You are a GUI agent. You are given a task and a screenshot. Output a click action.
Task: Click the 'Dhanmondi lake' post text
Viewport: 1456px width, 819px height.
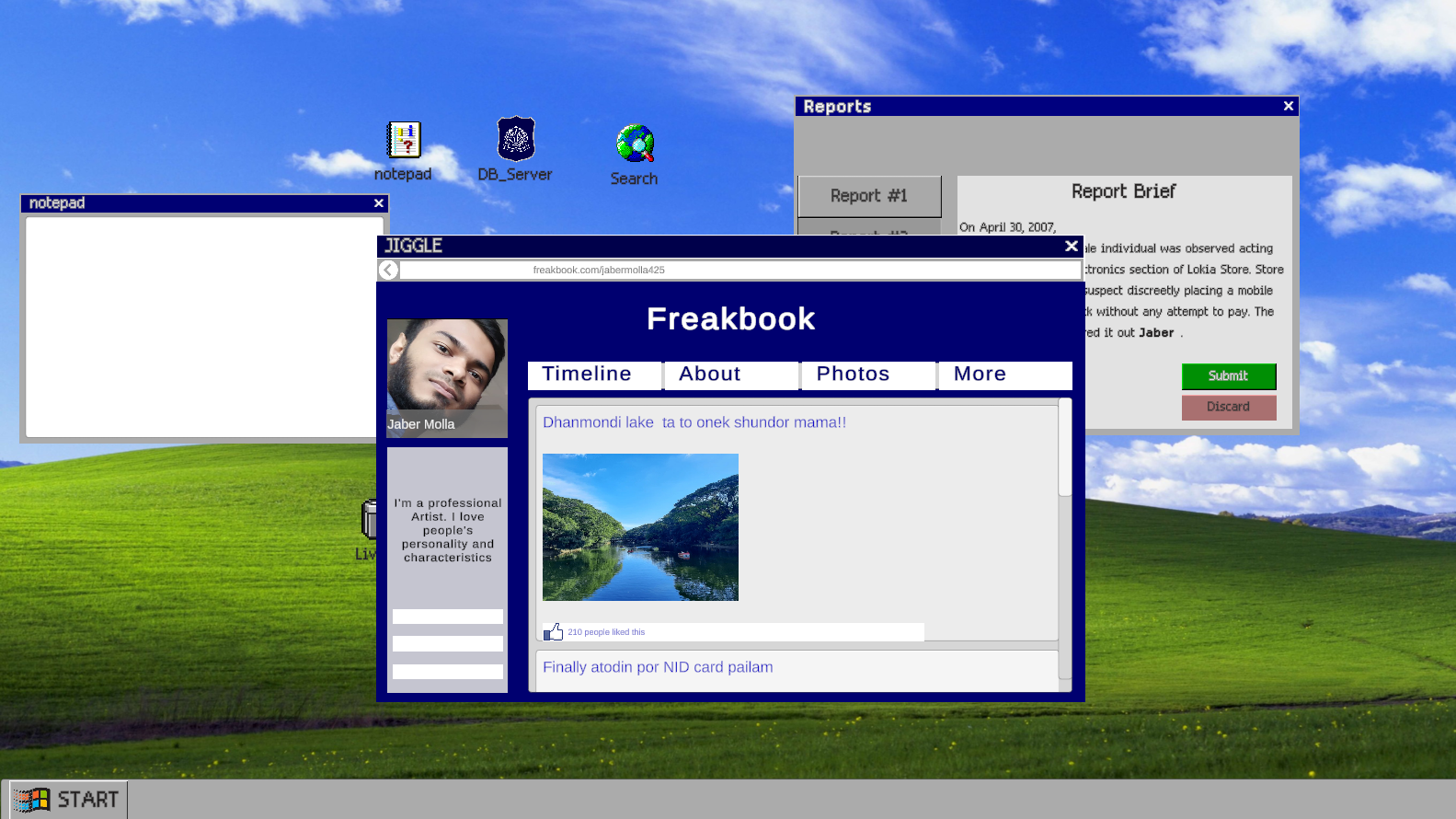pos(694,422)
